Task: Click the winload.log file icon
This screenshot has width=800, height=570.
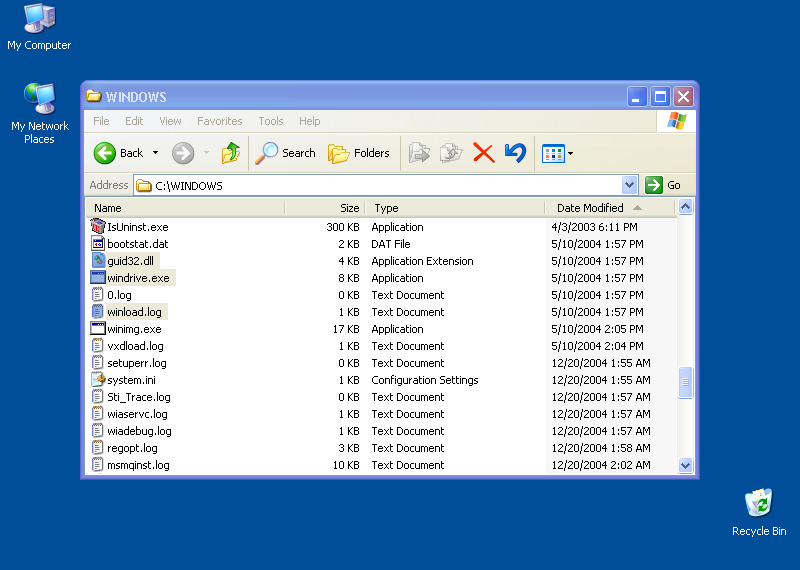Action: pos(97,312)
